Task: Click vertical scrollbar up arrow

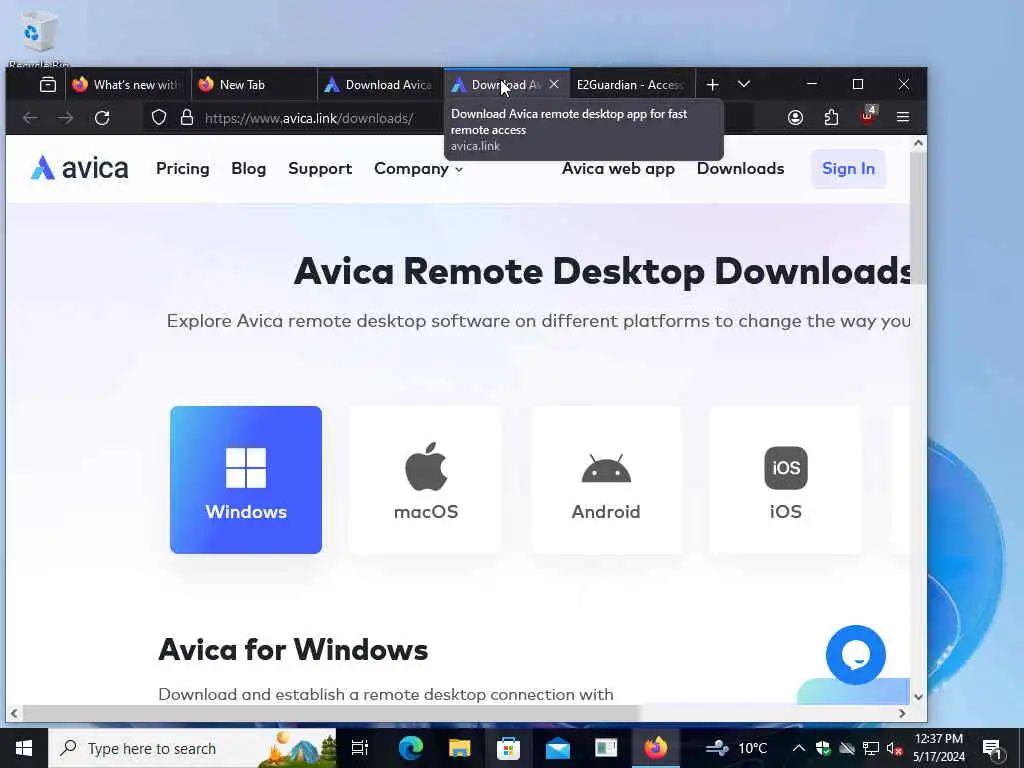Action: click(x=918, y=143)
